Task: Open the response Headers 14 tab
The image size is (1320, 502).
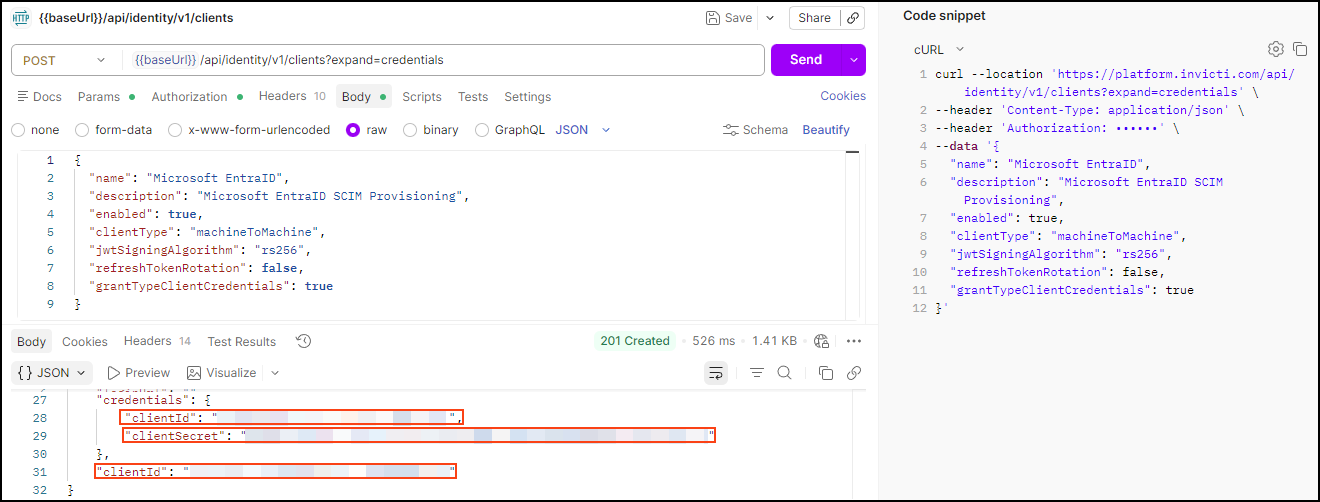Action: 158,342
